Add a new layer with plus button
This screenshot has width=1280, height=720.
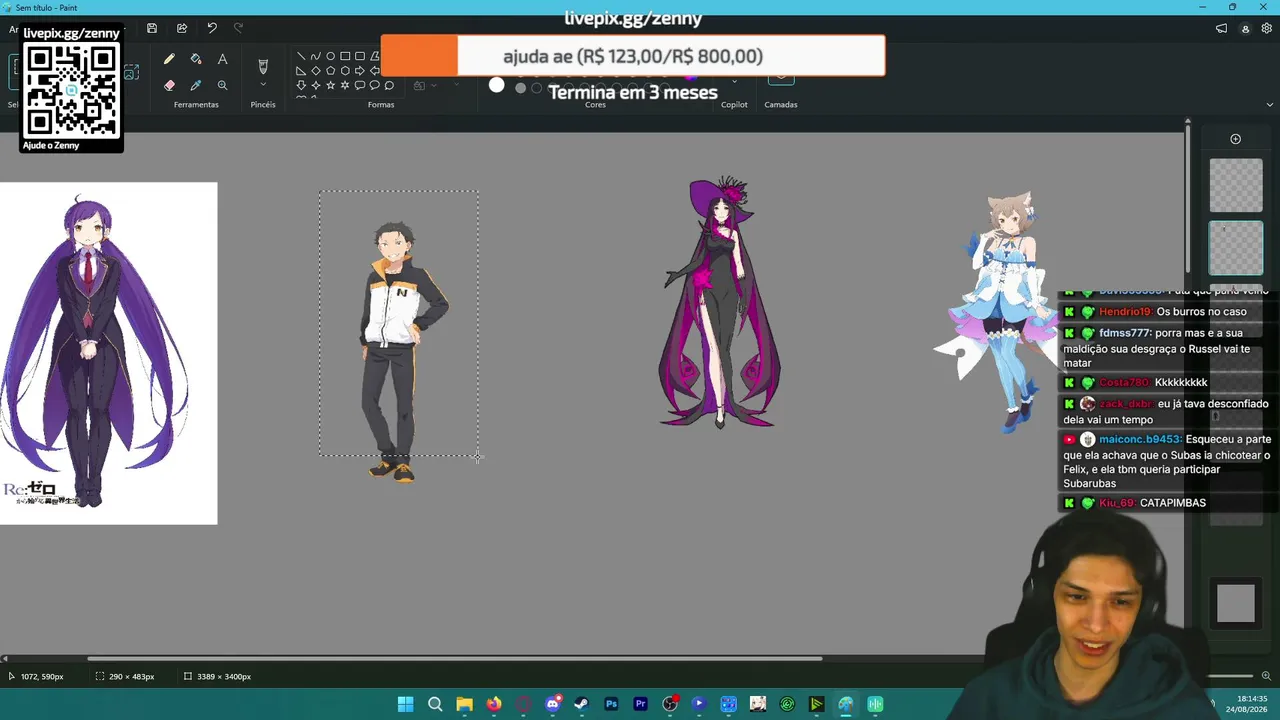pos(1236,139)
